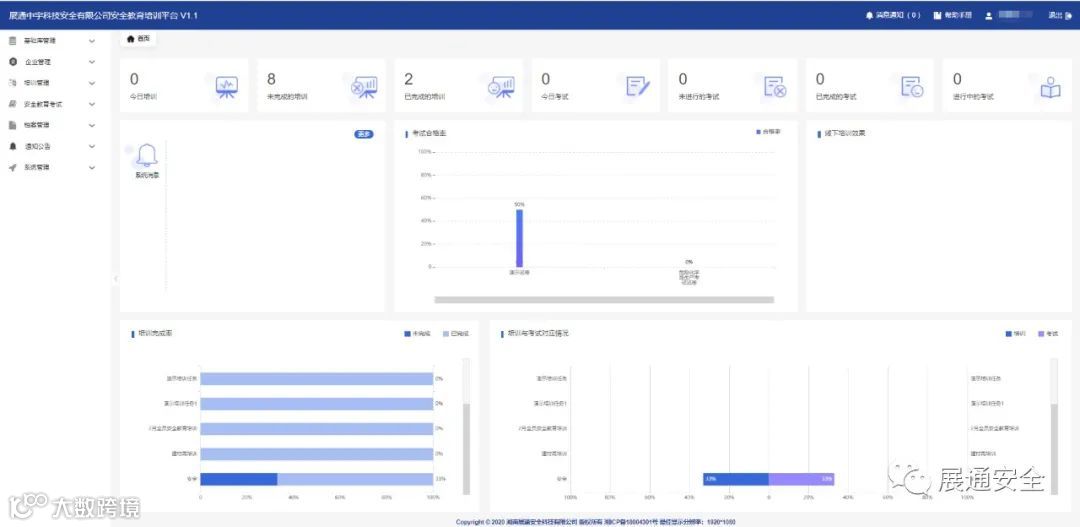
Task: Open the 帮助手册 help manual icon
Action: (937, 15)
